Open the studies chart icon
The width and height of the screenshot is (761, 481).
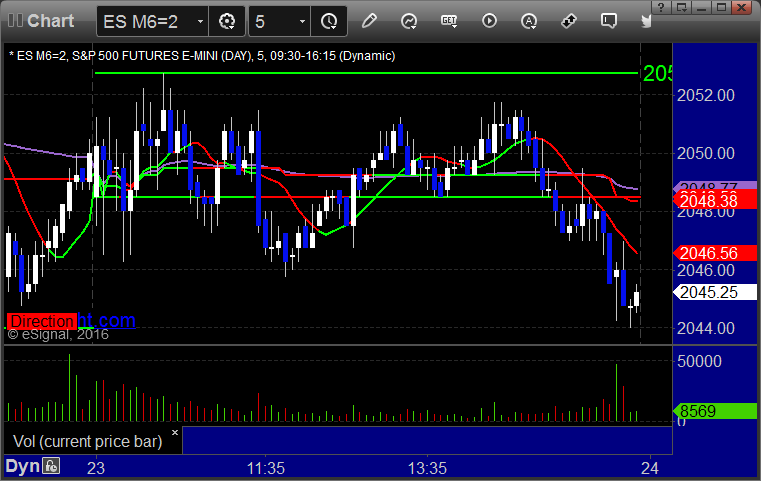(x=409, y=21)
